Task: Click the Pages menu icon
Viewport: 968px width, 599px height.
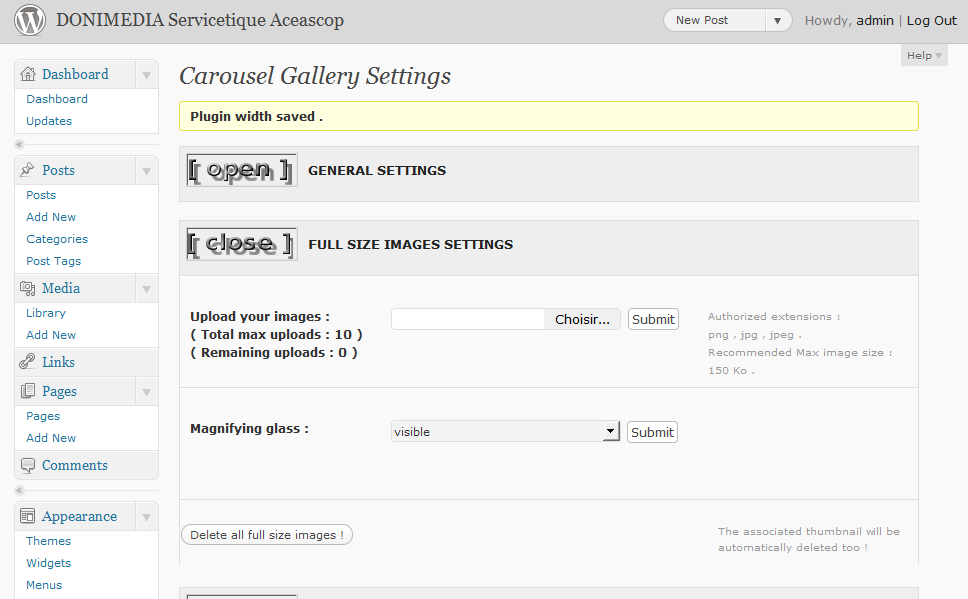Action: (x=27, y=391)
